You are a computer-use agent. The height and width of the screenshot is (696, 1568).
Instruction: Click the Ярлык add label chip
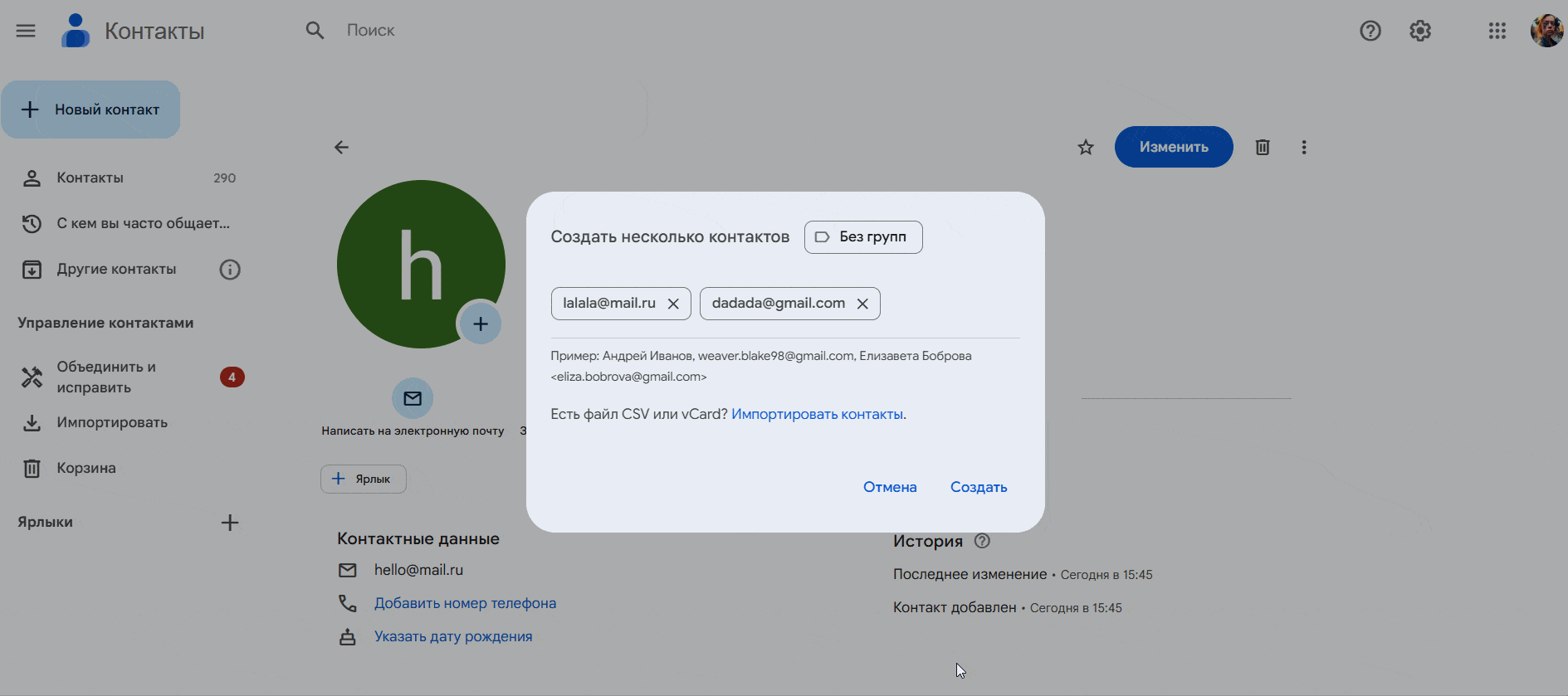pyautogui.click(x=364, y=479)
